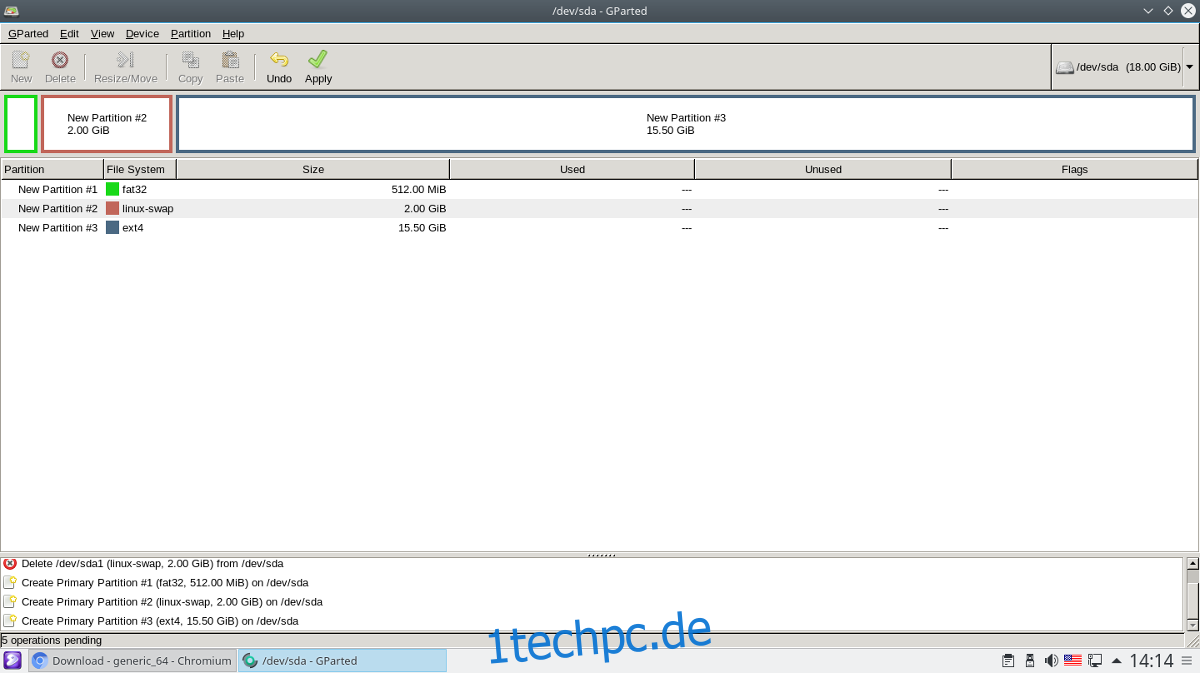
Task: Click the /dev/sda - GParted taskbar entry
Action: point(342,660)
